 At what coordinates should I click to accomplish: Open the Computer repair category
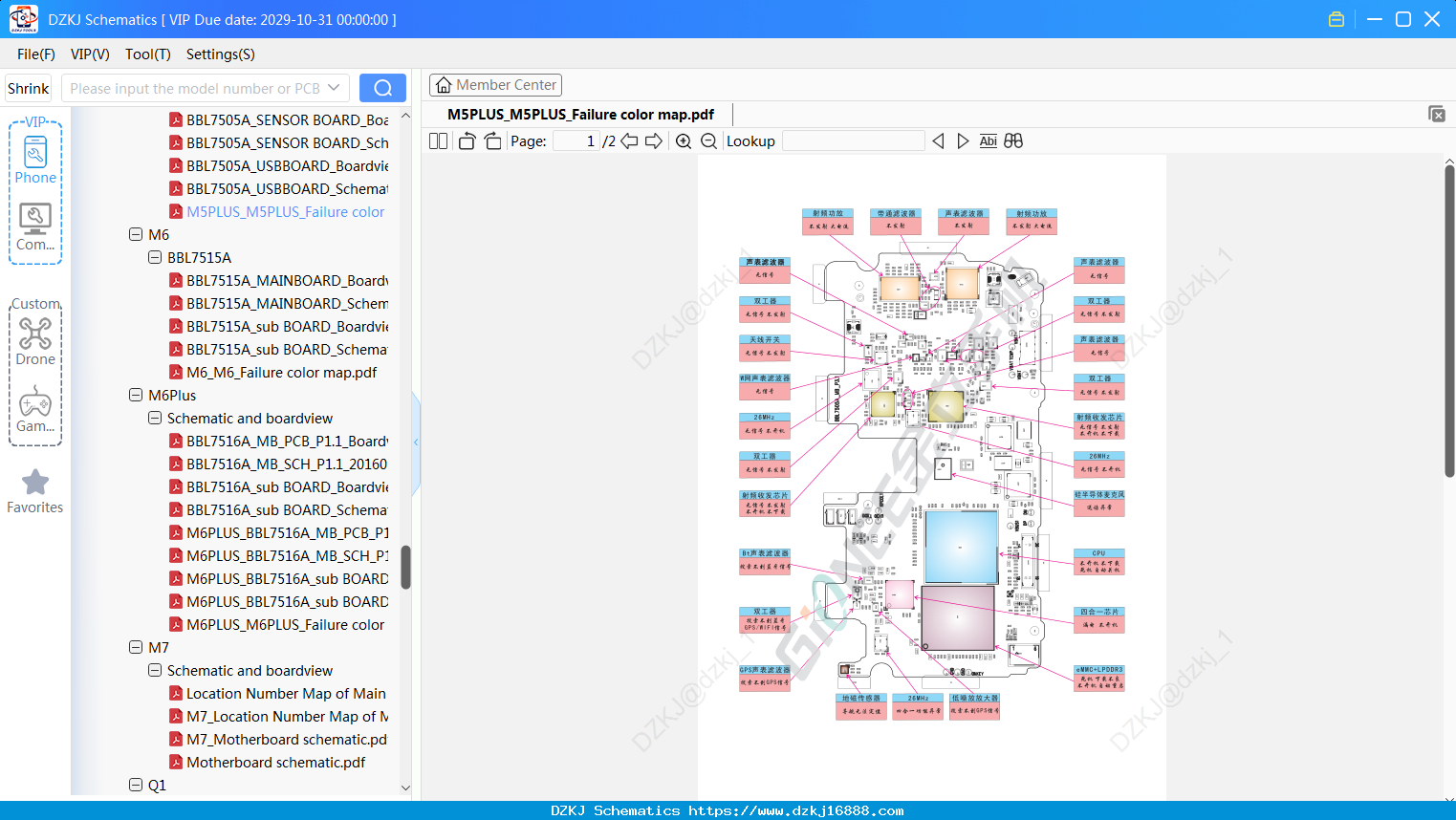[35, 227]
